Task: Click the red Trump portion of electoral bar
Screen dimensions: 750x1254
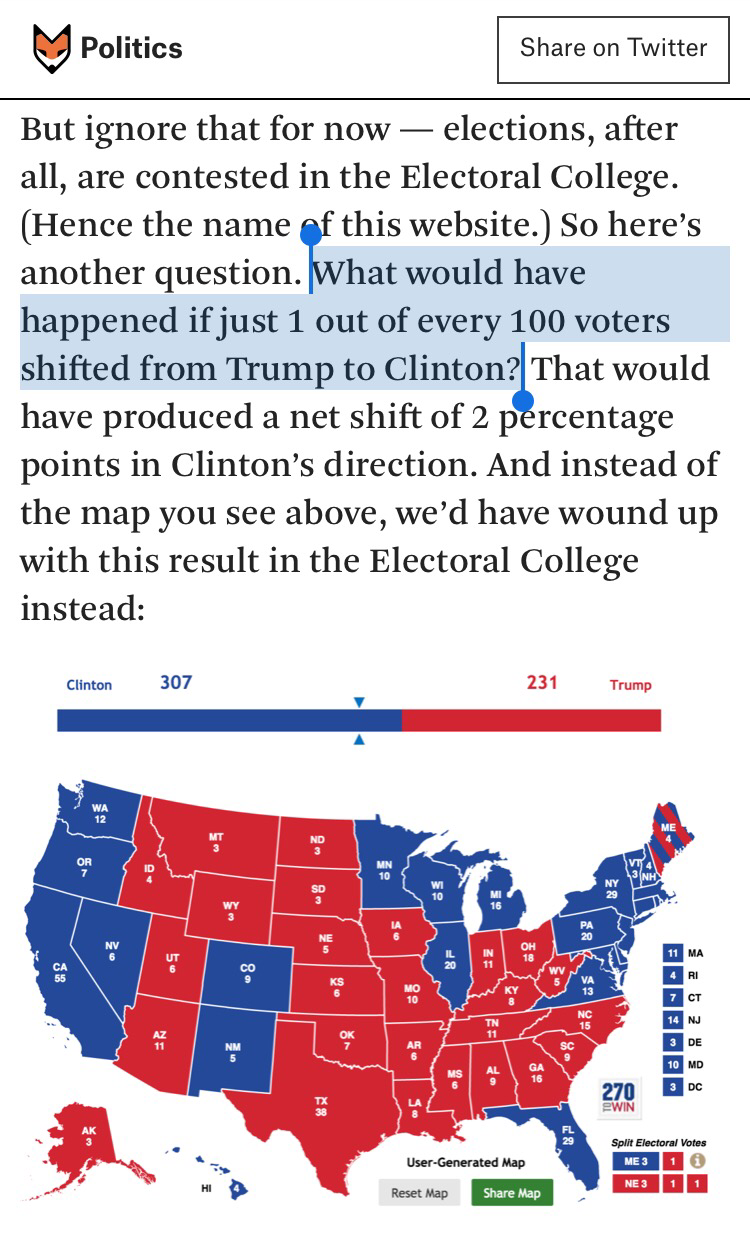Action: (531, 720)
